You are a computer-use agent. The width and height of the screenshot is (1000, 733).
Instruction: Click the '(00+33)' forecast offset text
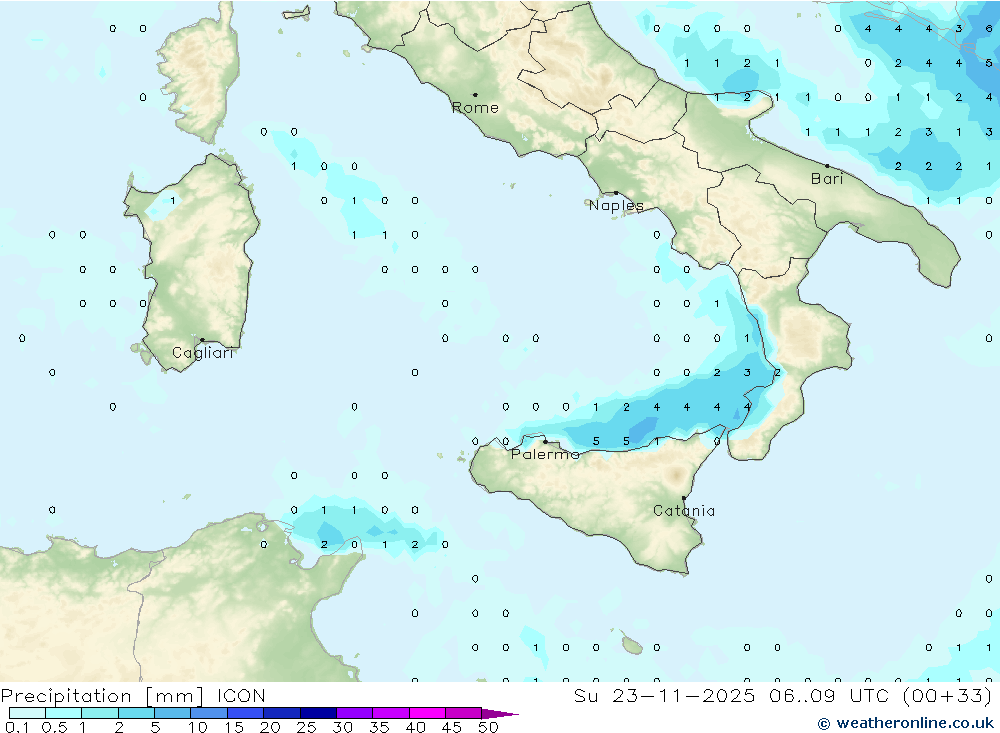coord(948,695)
